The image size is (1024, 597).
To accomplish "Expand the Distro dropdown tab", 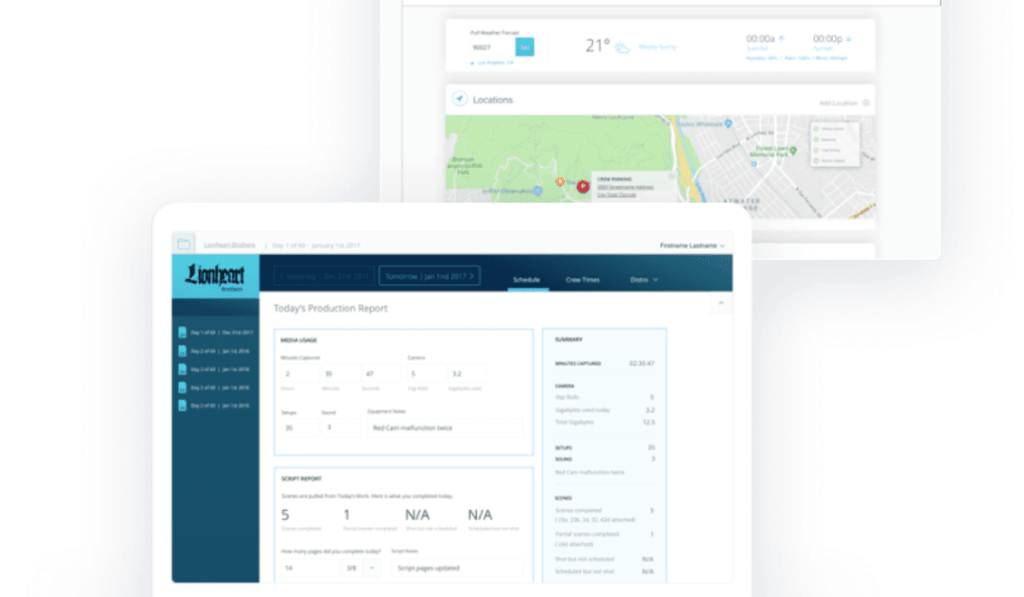I will click(644, 280).
